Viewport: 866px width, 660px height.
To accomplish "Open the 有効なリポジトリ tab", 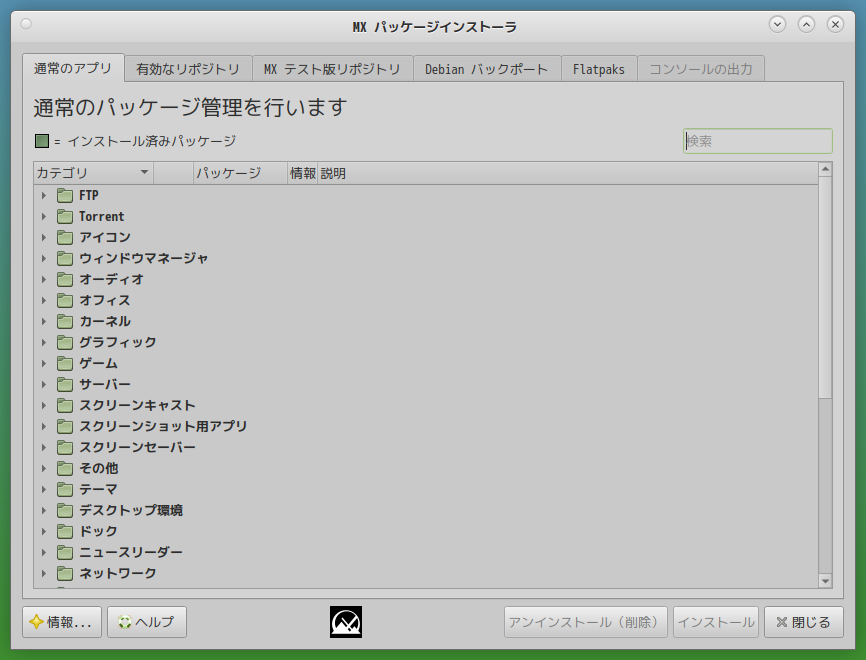I will point(188,69).
